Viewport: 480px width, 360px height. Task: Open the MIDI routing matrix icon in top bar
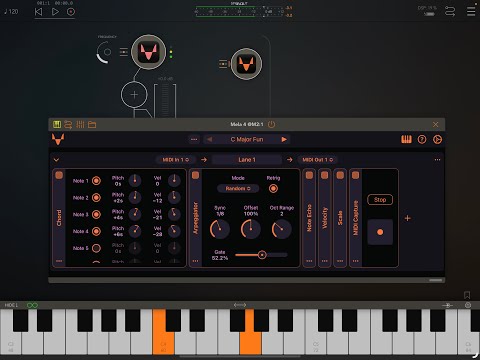coord(450,12)
